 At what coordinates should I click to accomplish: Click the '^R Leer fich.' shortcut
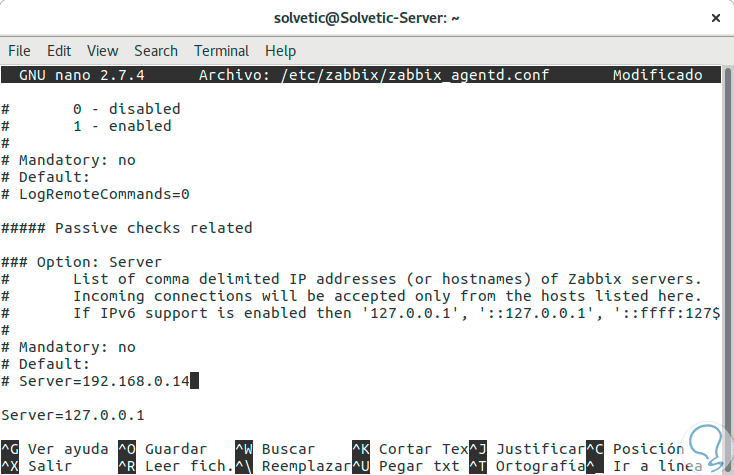[x=176, y=466]
